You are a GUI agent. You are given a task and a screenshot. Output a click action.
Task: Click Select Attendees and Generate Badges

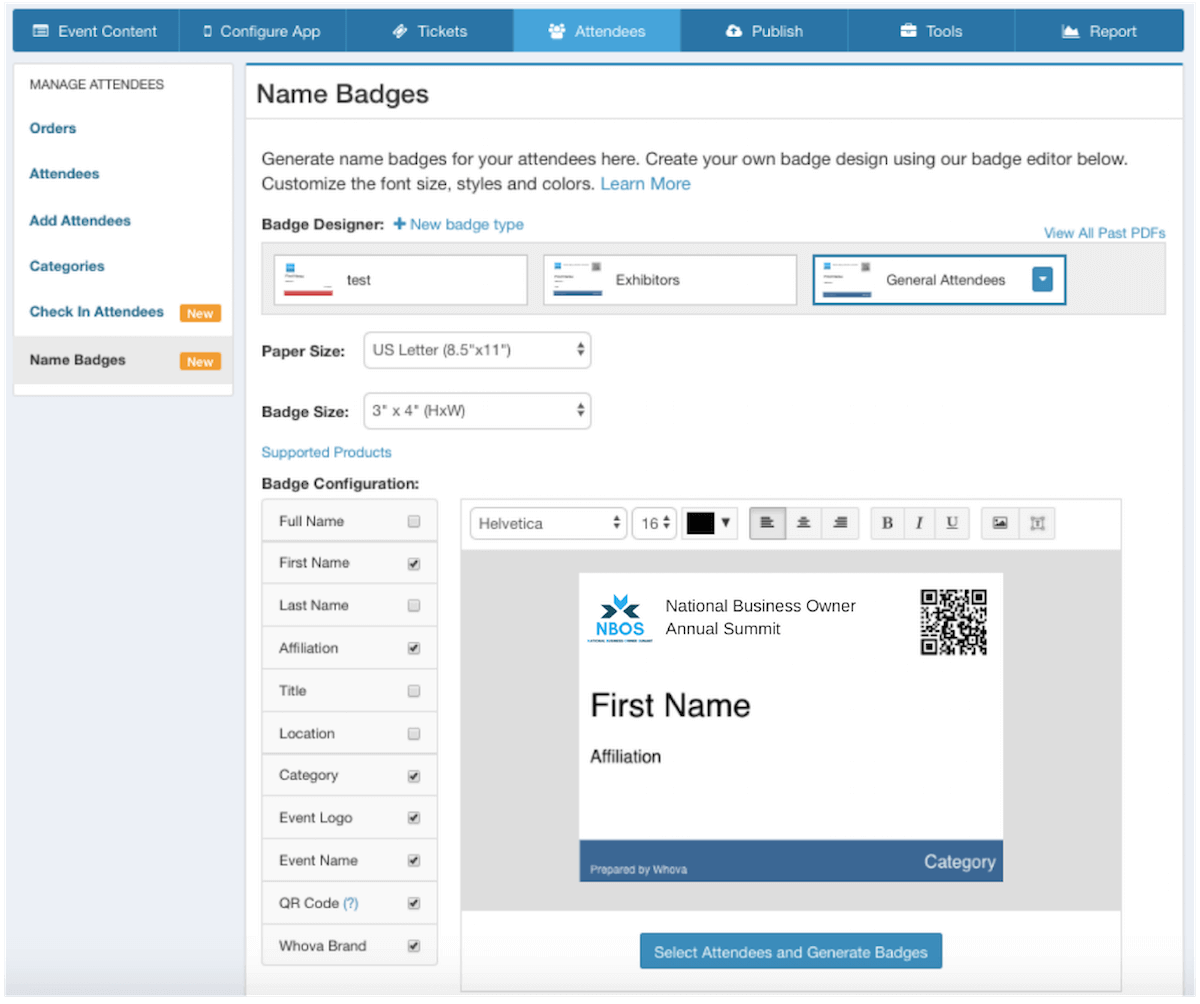[790, 952]
